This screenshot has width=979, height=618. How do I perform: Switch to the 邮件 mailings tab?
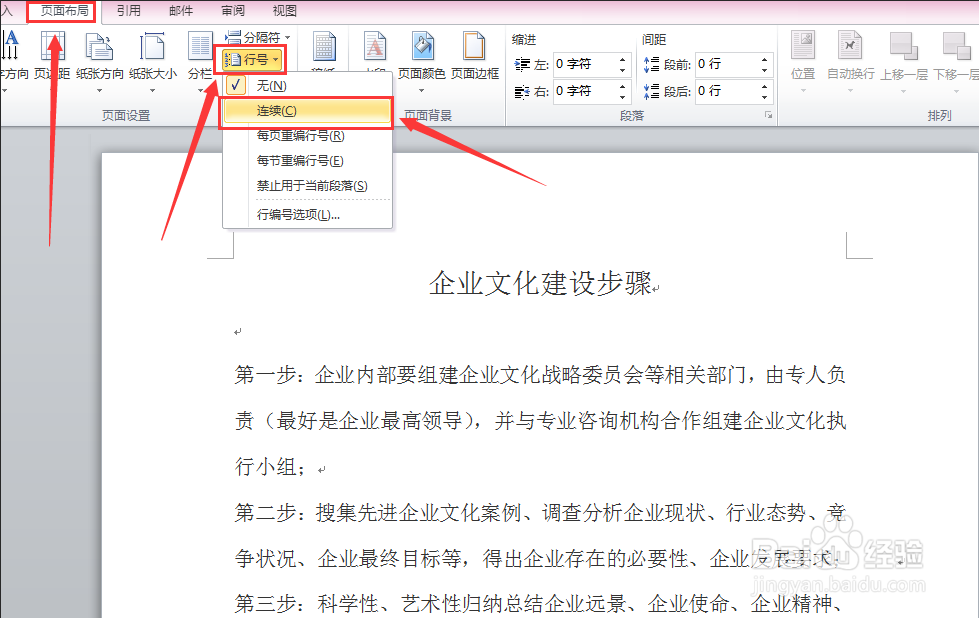[181, 11]
